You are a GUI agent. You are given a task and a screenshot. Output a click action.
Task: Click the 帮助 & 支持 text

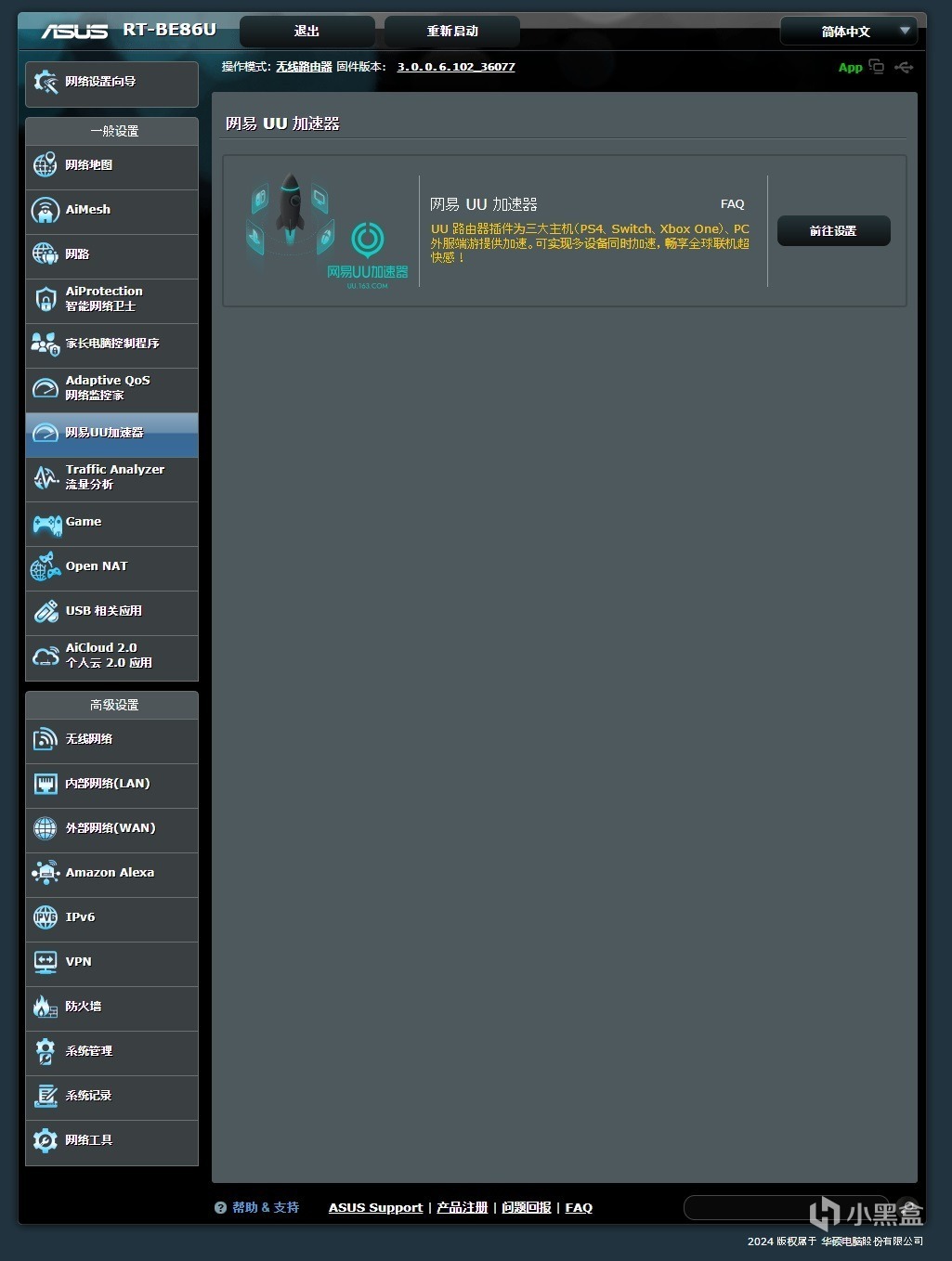click(266, 1208)
